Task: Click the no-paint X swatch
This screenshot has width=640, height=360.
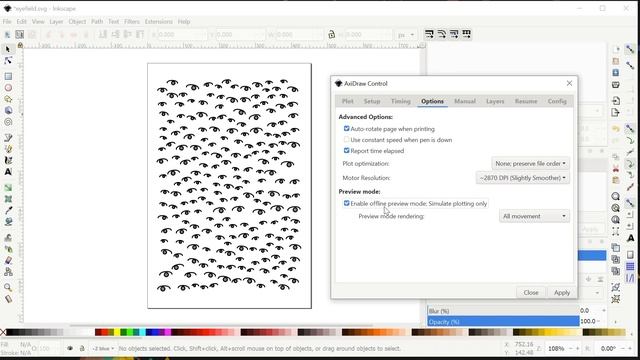Action: pyautogui.click(x=3, y=333)
